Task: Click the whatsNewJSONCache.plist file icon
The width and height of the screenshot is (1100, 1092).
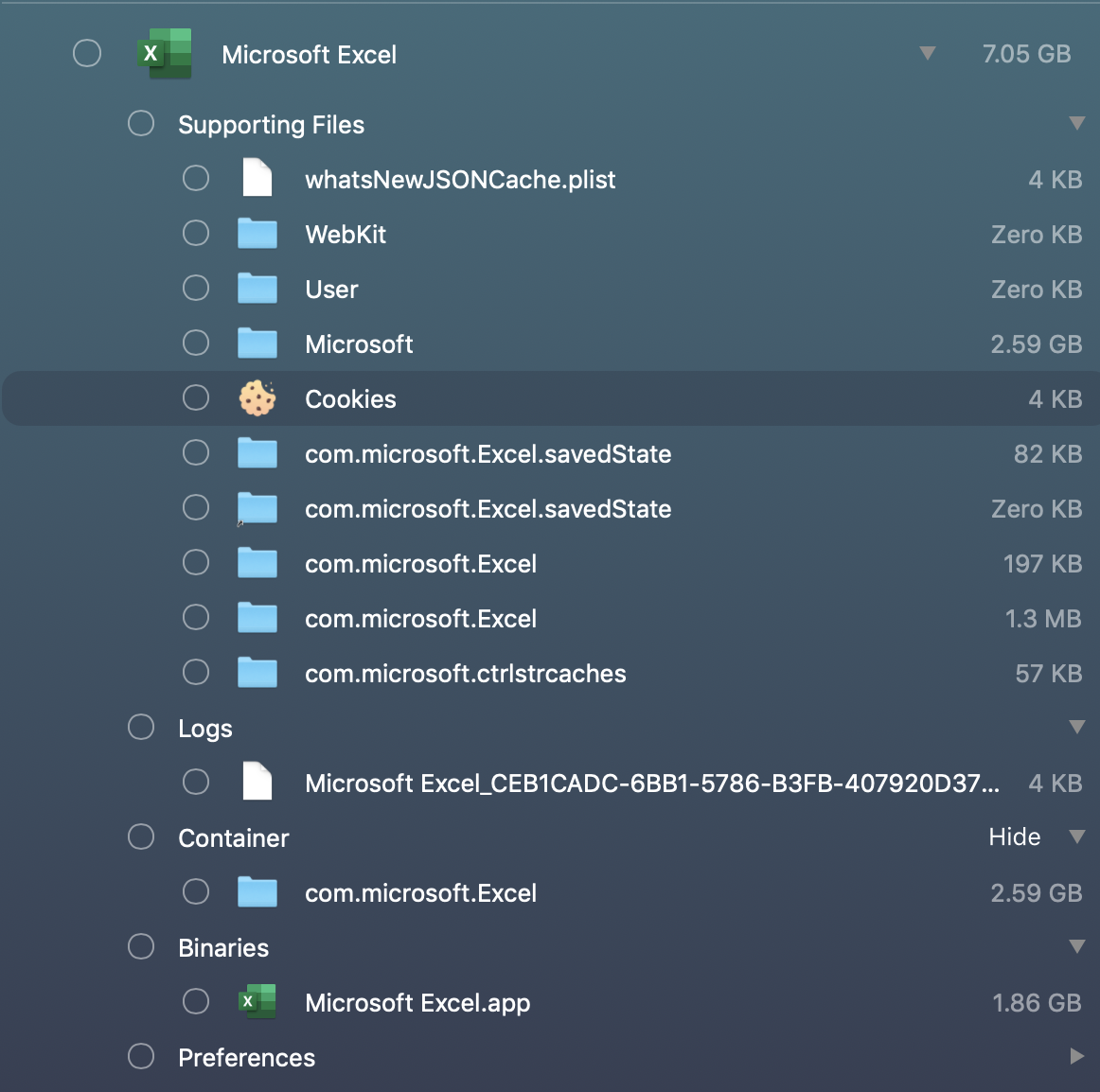Action: click(x=257, y=178)
